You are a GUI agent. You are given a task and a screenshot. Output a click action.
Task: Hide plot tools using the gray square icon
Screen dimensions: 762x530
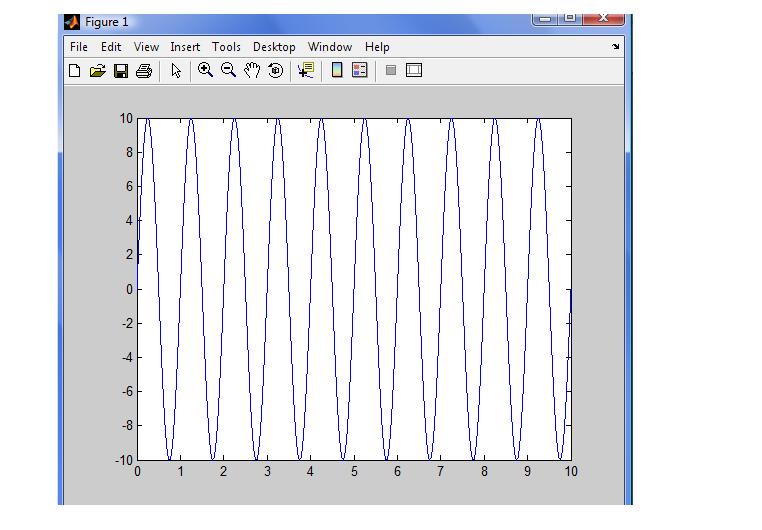(391, 70)
